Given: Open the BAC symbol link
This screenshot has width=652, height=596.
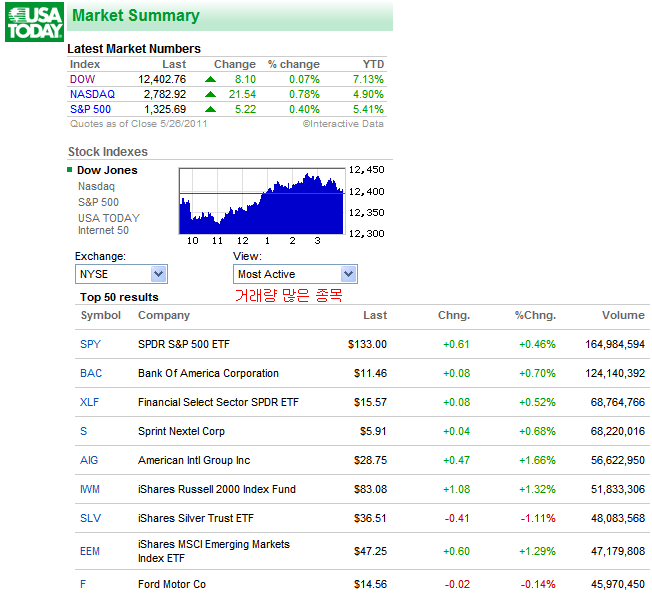Looking at the screenshot, I should point(91,373).
